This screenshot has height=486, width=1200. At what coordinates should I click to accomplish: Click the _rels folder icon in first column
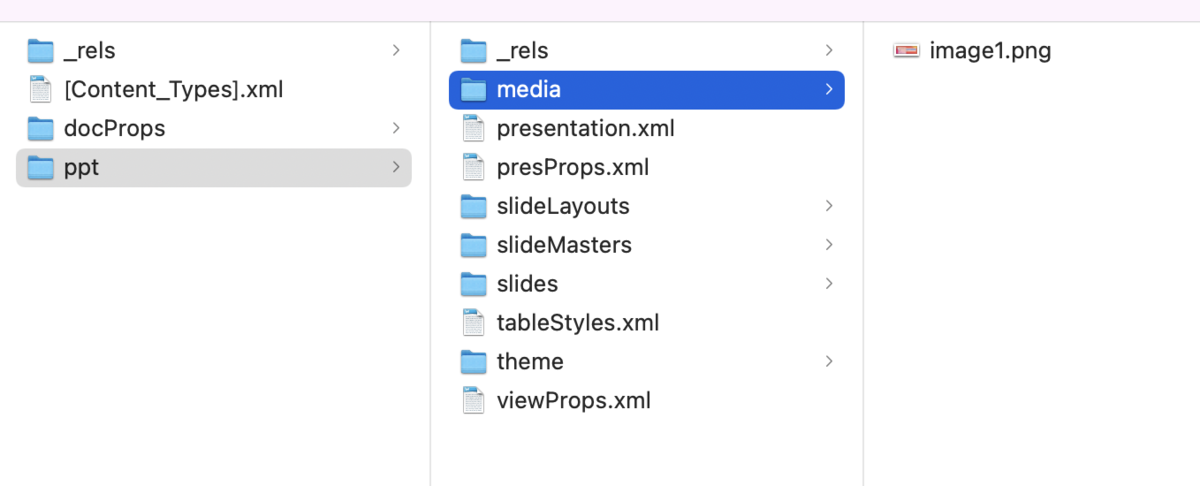41,50
